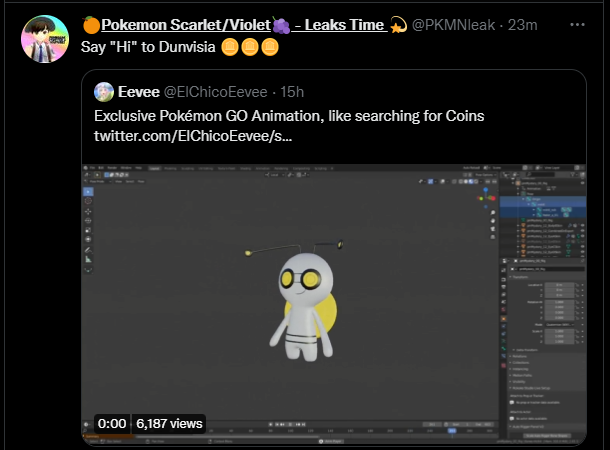The height and width of the screenshot is (450, 610).
Task: Switch to rendered viewport shading
Action: click(x=476, y=181)
